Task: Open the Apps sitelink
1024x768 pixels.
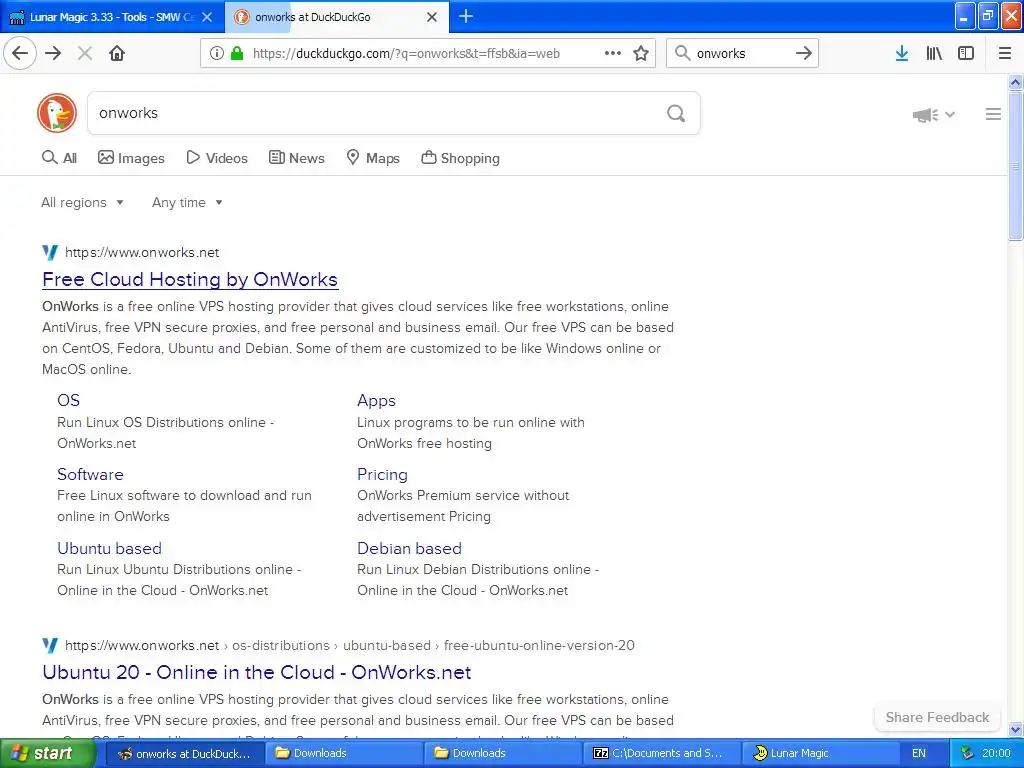Action: point(376,400)
